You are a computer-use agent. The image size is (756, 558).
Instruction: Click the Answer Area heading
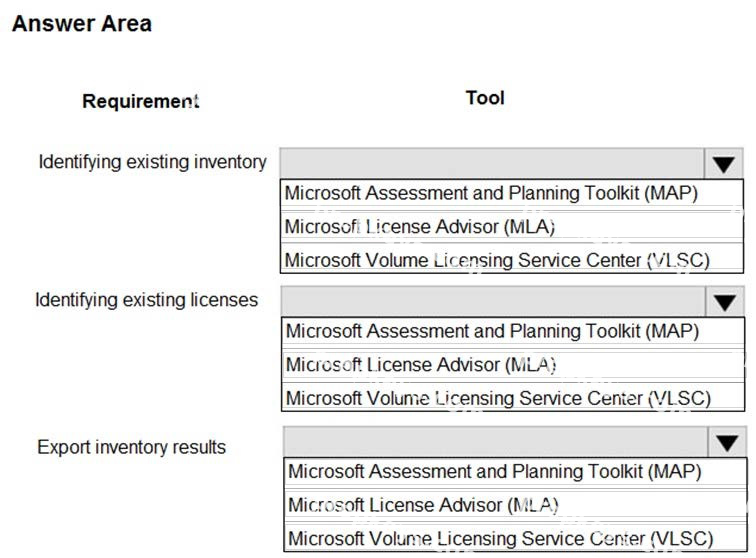(82, 24)
